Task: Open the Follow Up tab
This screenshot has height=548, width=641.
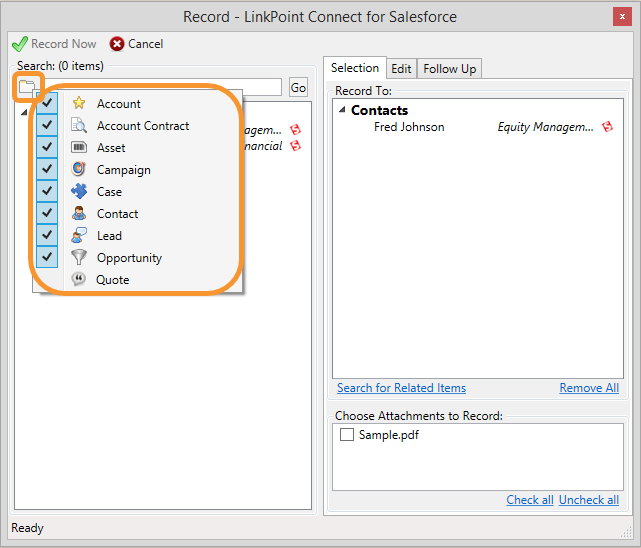Action: pyautogui.click(x=450, y=69)
